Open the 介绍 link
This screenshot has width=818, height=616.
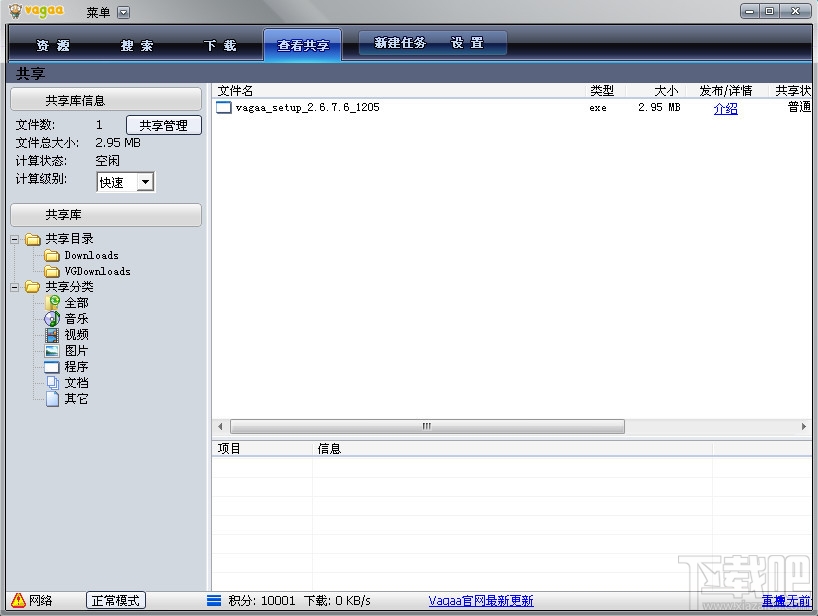pos(726,108)
